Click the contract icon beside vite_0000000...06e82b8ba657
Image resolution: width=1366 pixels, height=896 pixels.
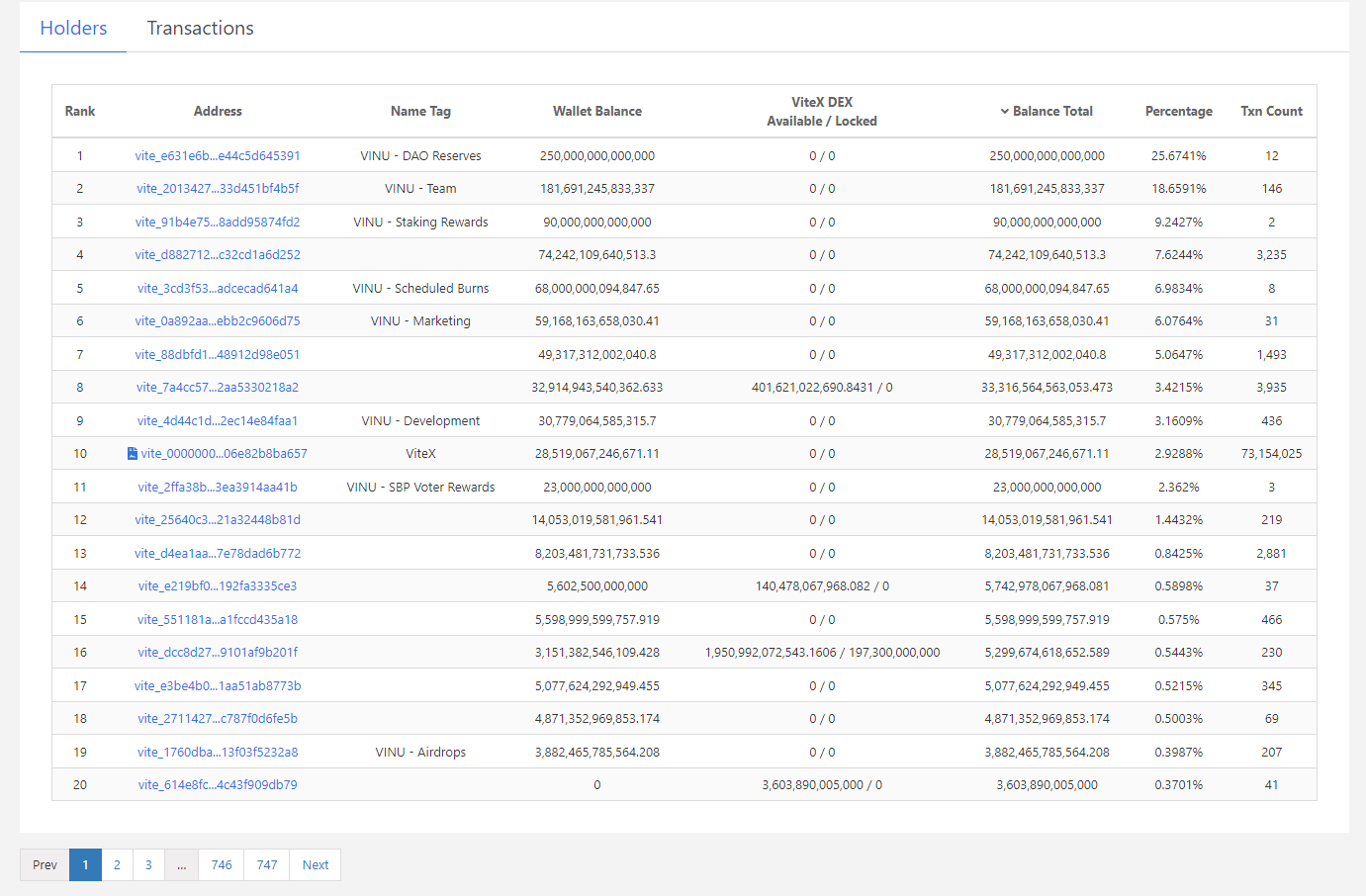(133, 454)
